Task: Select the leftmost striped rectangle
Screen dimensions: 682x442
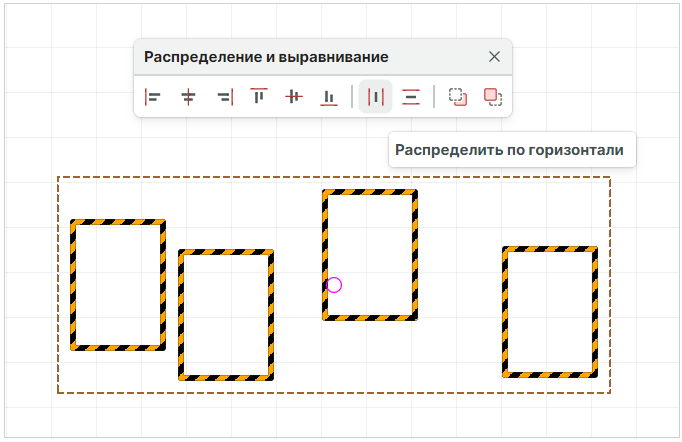Action: (x=118, y=285)
